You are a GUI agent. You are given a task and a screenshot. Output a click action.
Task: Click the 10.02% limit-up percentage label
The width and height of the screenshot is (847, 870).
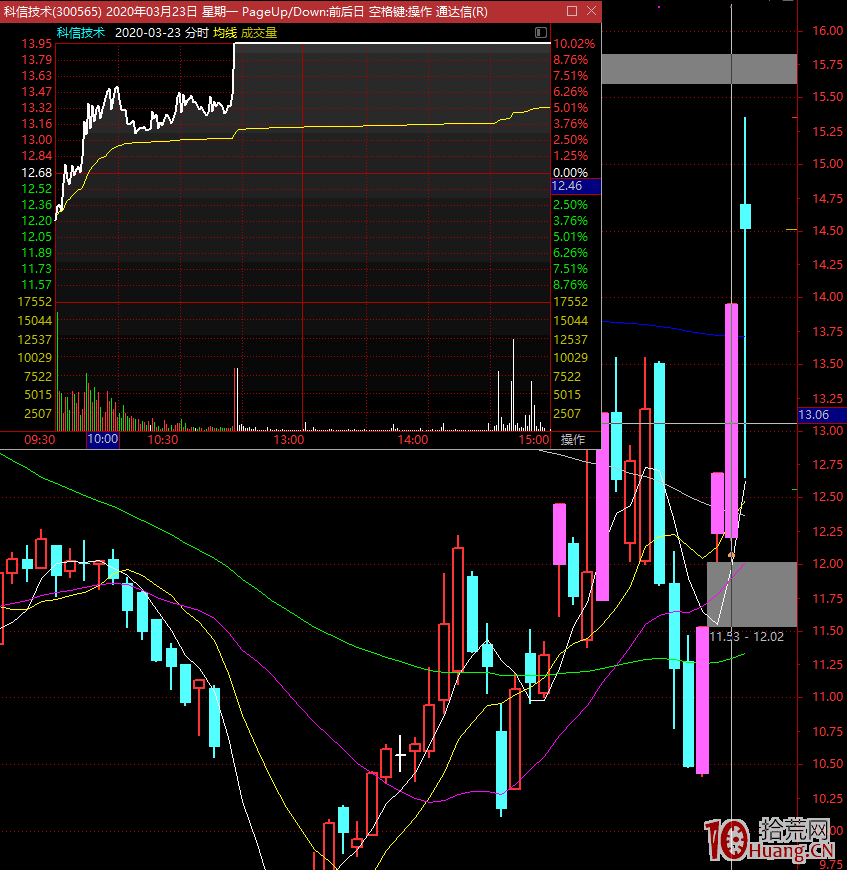tap(574, 44)
